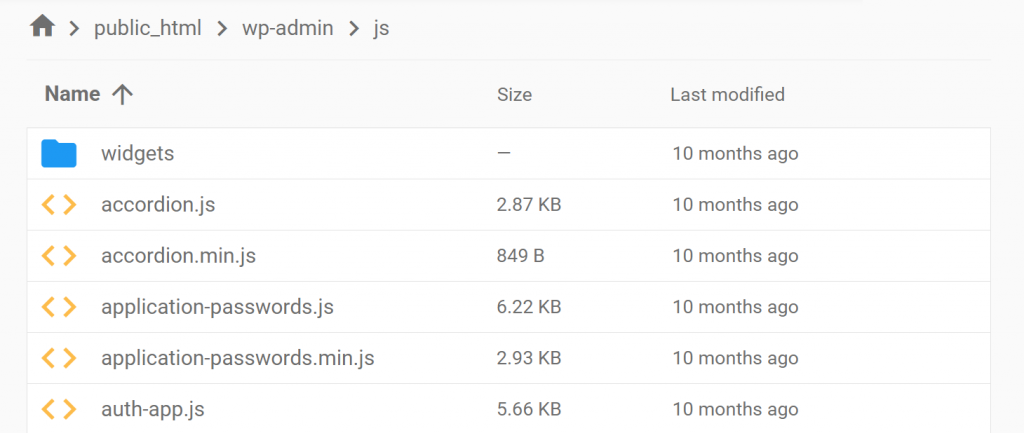Open application-passwords.js file
Screen dimensions: 1024x433
[217, 307]
